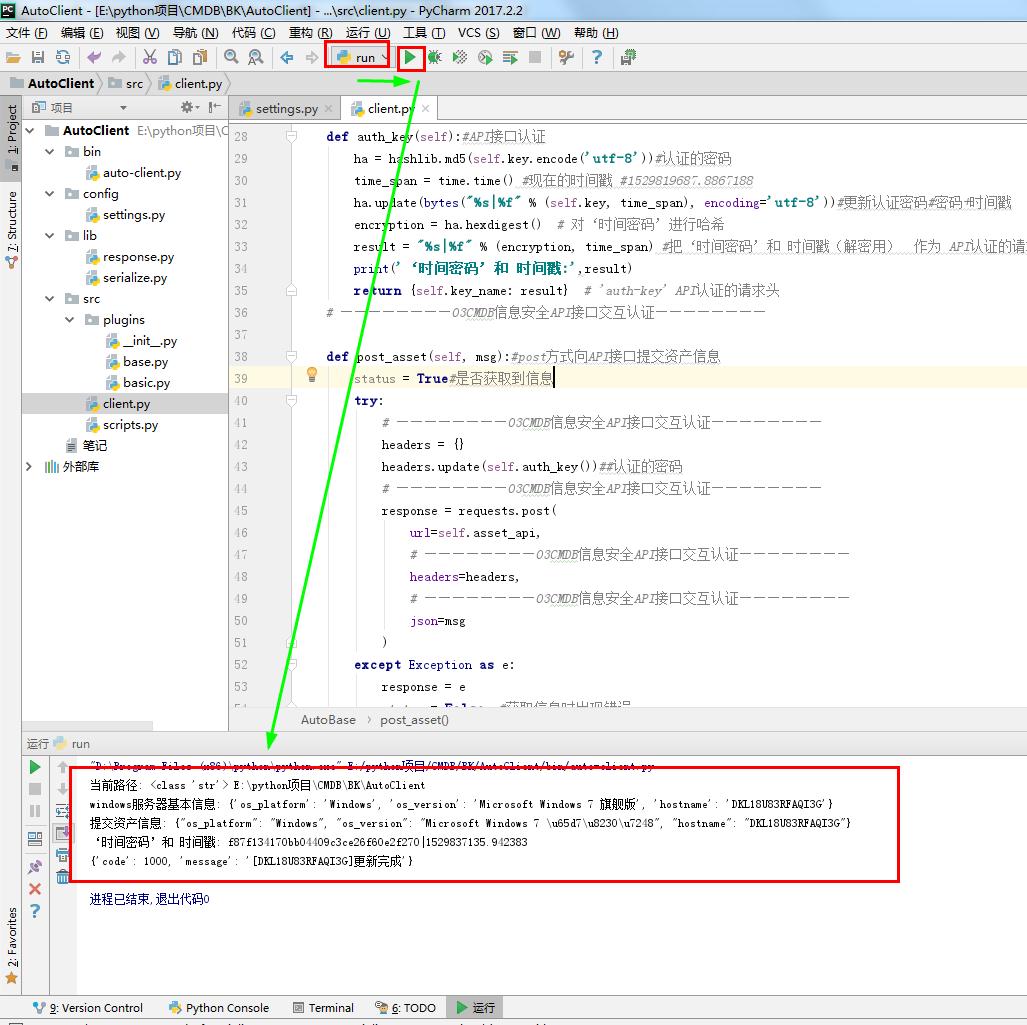Viewport: 1027px width, 1025px height.
Task: Rerun using the green arrow in Run panel
Action: pyautogui.click(x=35, y=767)
